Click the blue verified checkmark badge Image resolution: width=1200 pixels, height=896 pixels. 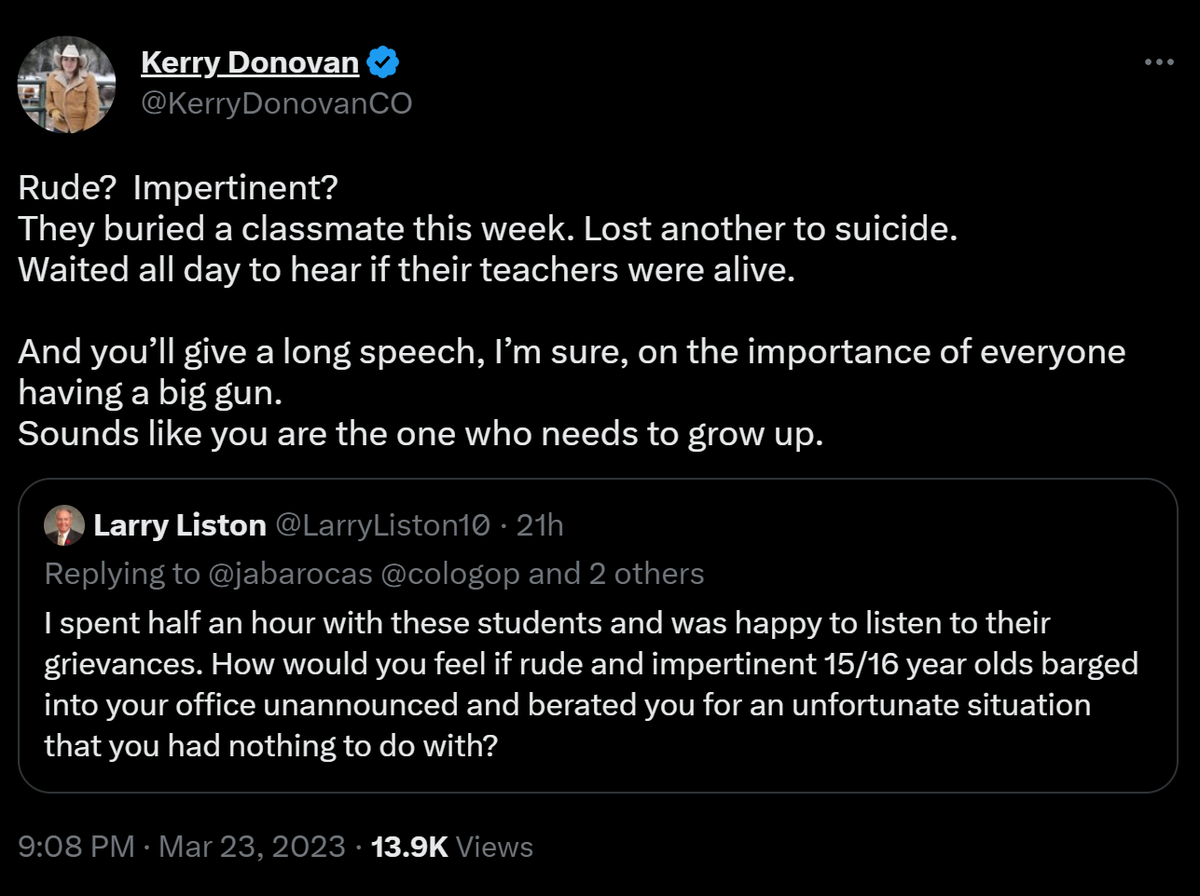point(384,64)
